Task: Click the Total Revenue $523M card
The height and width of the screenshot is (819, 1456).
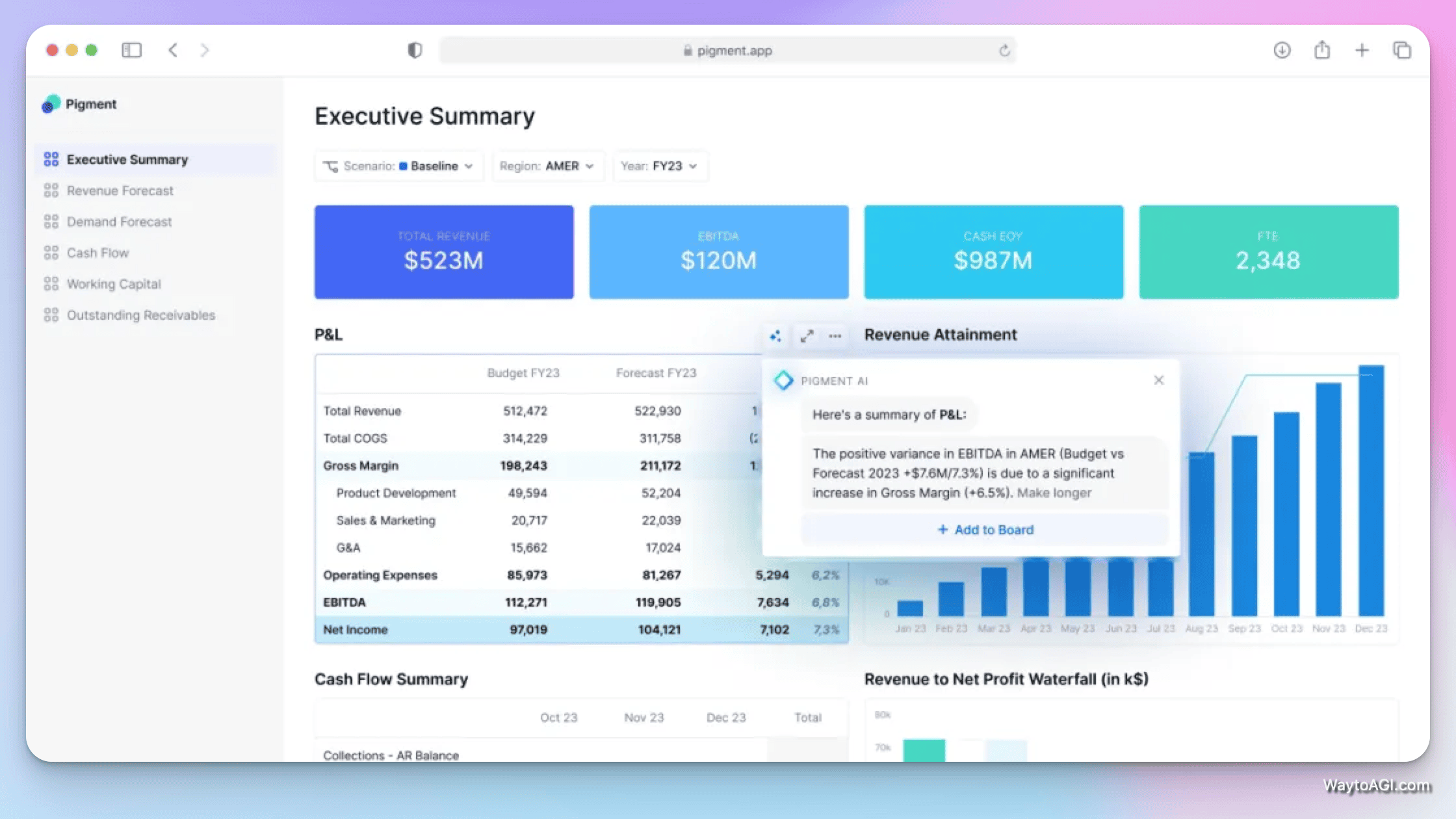Action: click(x=444, y=252)
